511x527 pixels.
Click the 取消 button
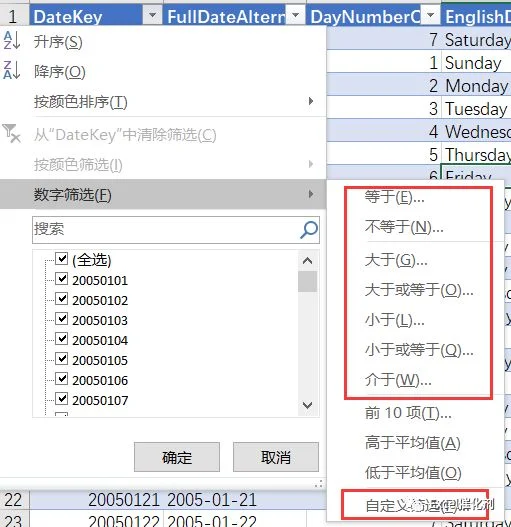(x=276, y=457)
